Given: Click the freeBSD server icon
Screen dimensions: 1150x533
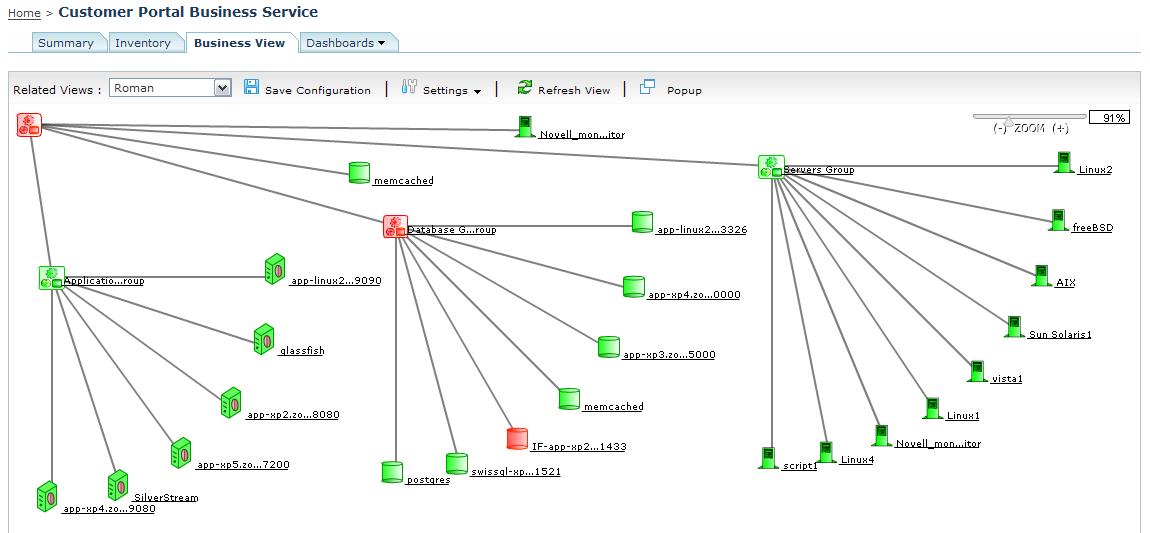Looking at the screenshot, I should pyautogui.click(x=1058, y=220).
